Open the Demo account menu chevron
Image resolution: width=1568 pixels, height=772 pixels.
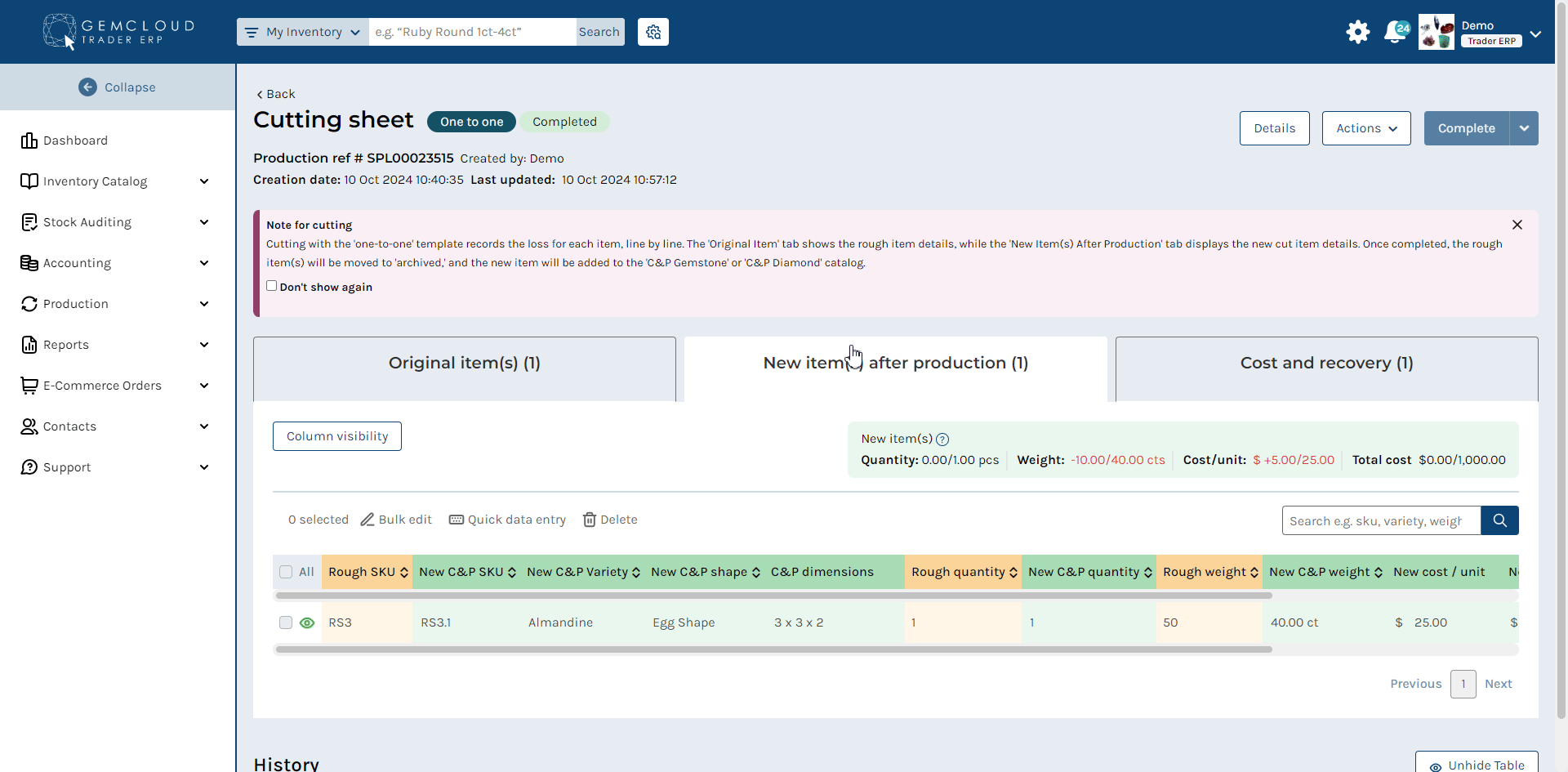click(x=1535, y=34)
